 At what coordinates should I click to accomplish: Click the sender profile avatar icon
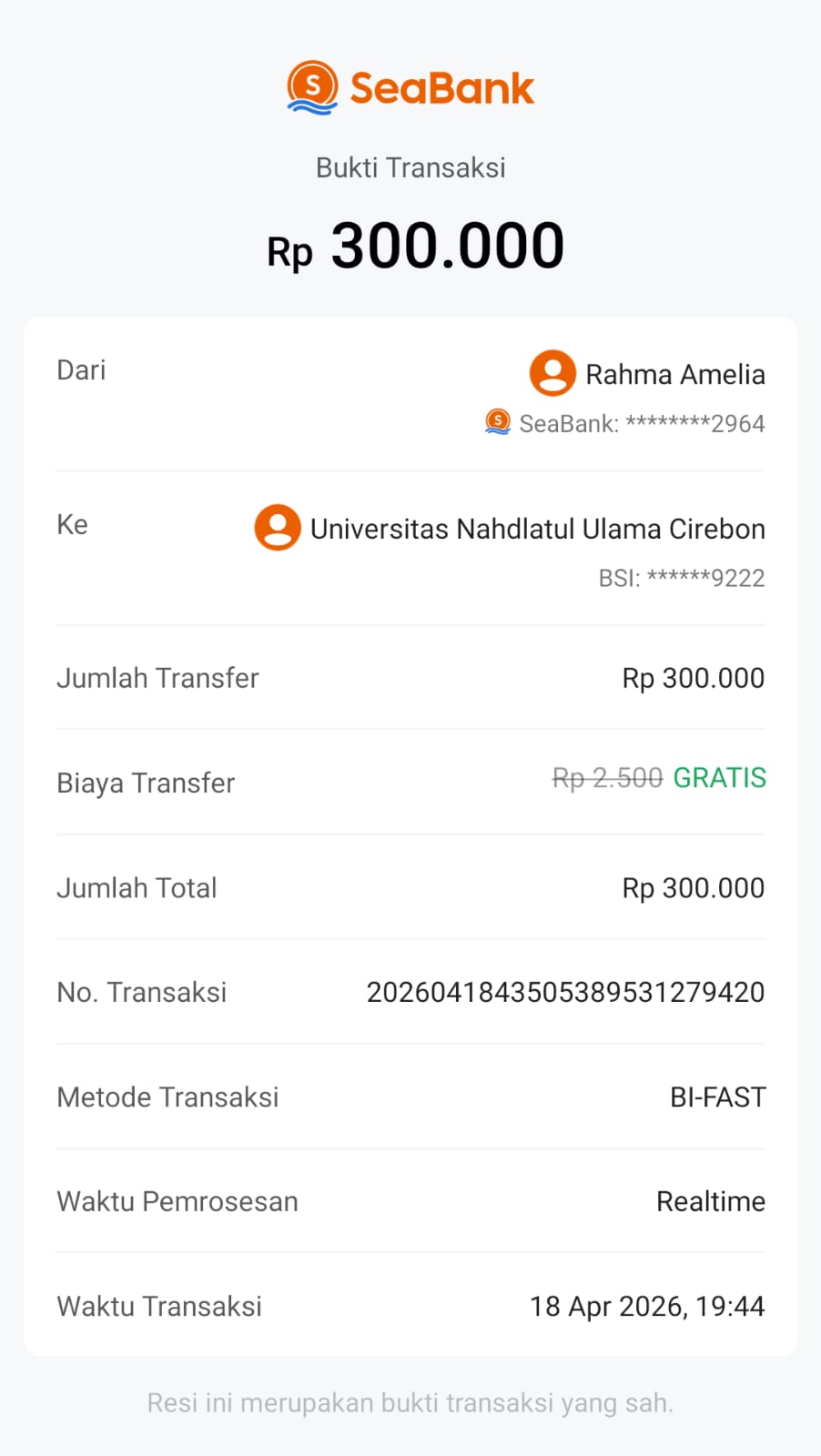pos(552,373)
